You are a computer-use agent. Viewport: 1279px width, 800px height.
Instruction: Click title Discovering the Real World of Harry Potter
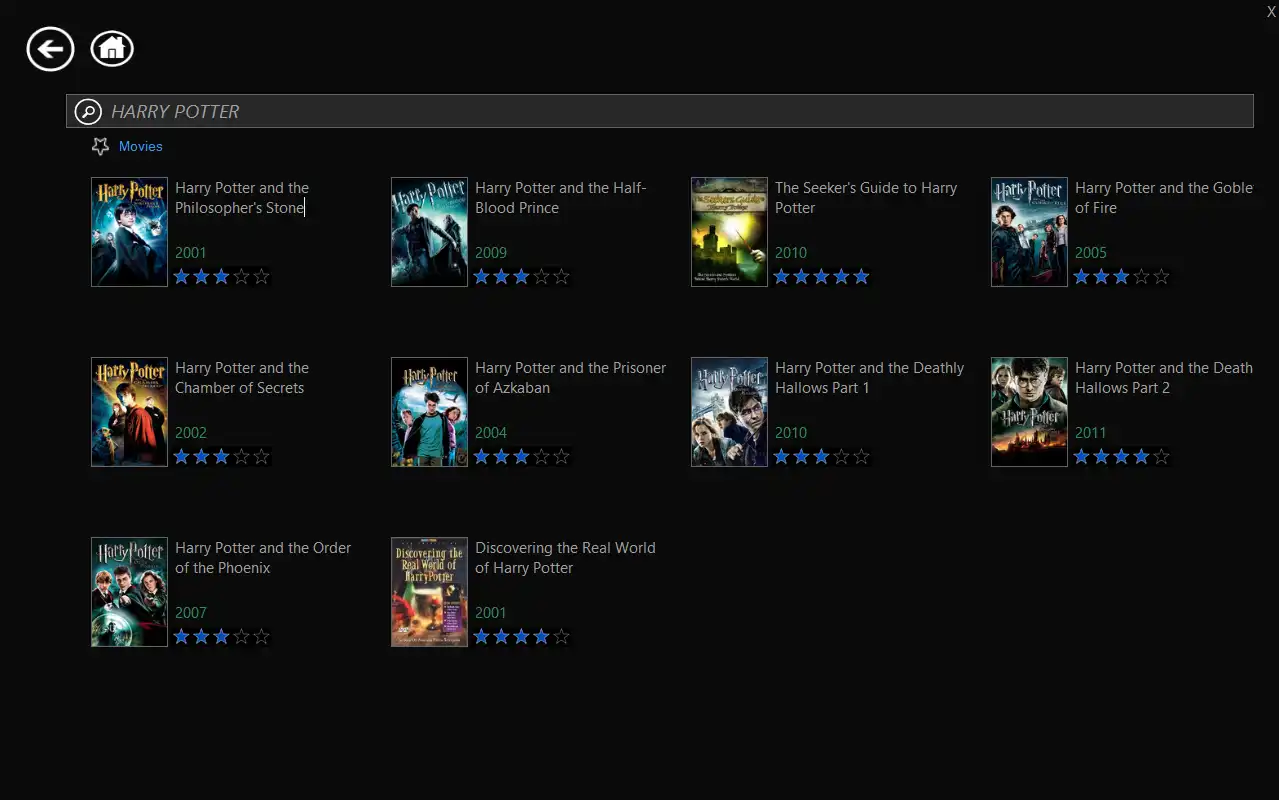coord(565,558)
